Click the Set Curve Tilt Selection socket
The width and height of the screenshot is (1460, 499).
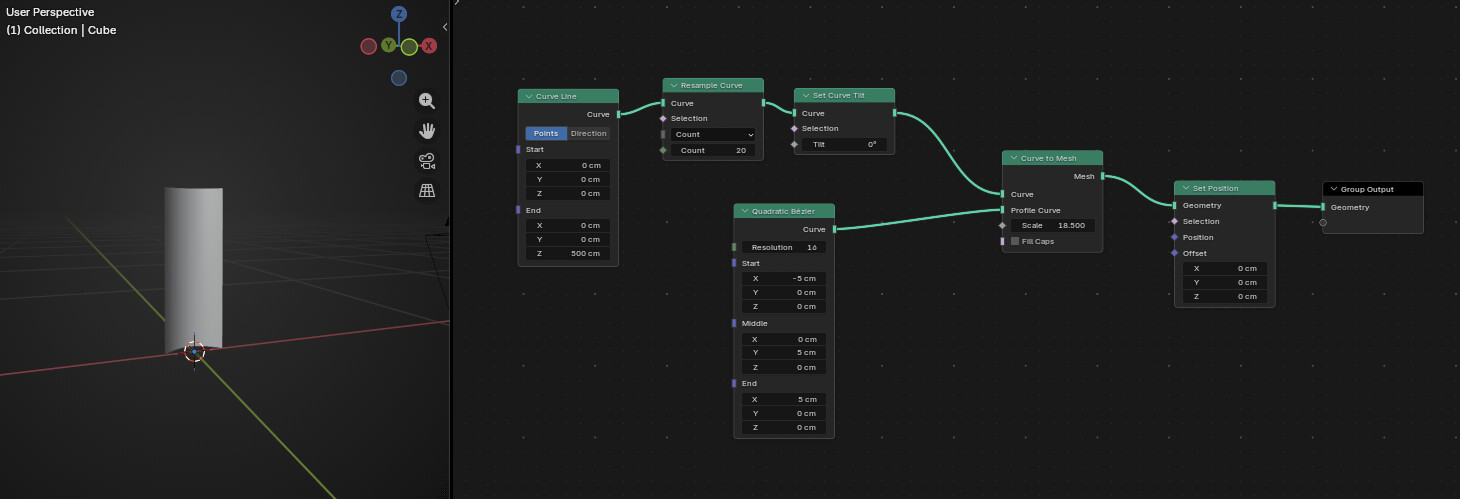pos(794,128)
